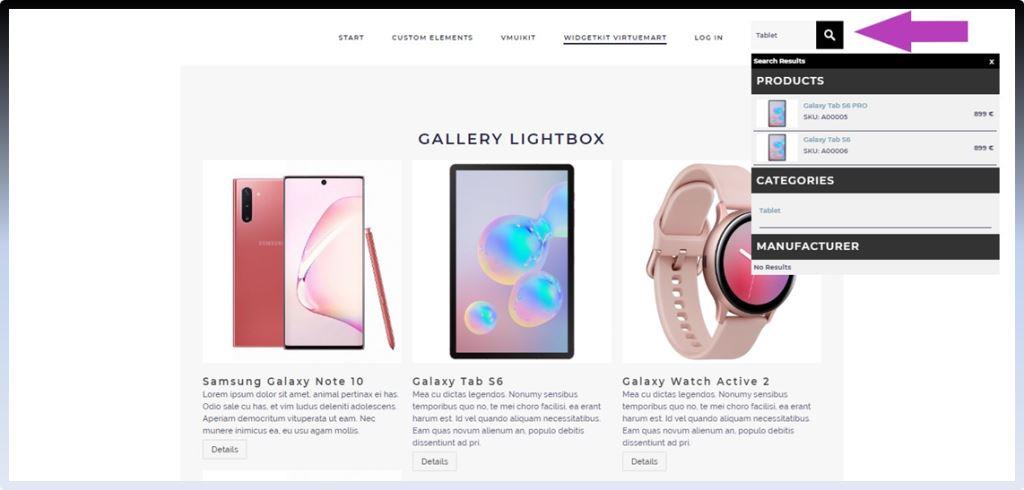The image size is (1024, 490).
Task: Focus the search field containing Tablet
Action: [x=784, y=35]
